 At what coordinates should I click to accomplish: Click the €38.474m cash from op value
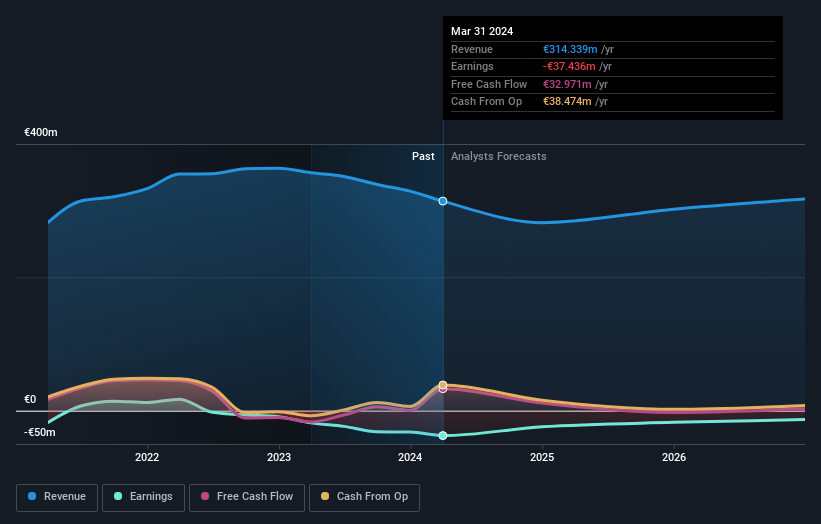(567, 102)
